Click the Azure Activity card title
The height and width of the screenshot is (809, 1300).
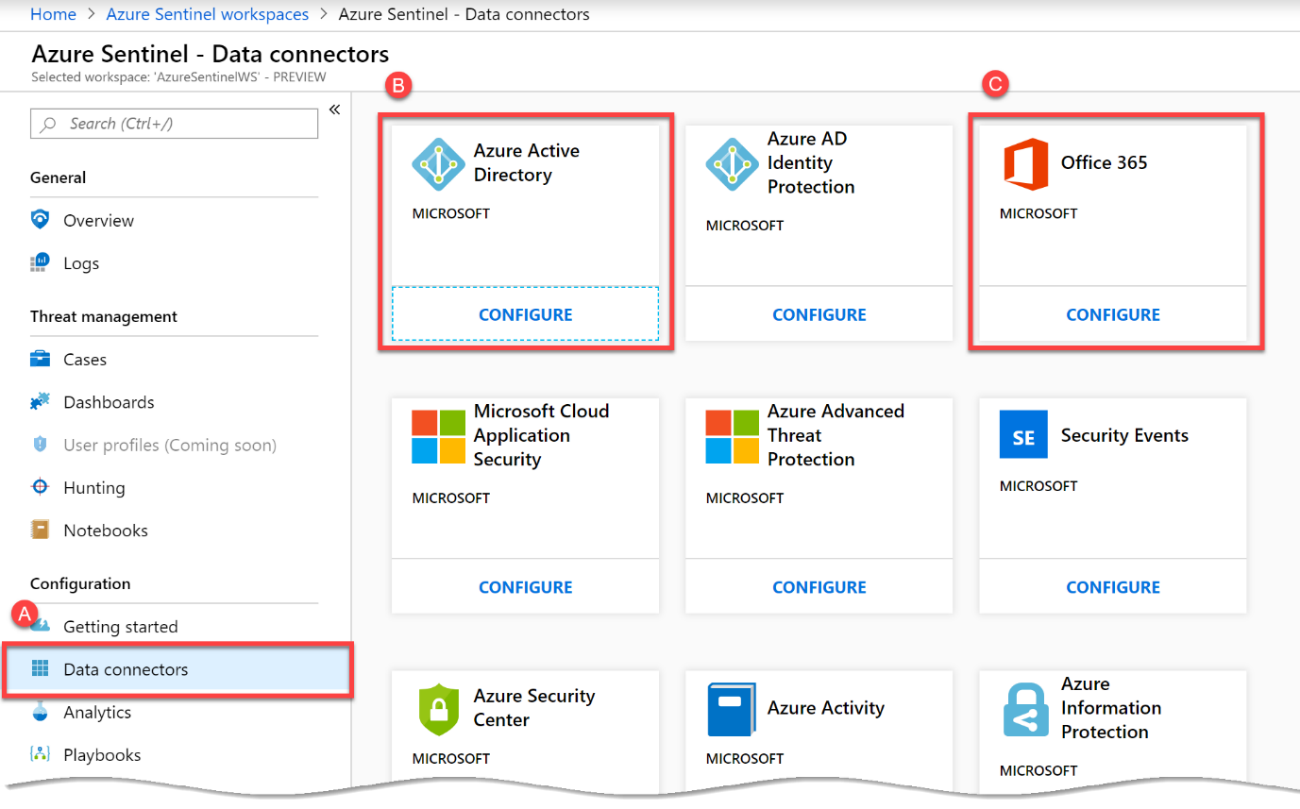pos(826,708)
